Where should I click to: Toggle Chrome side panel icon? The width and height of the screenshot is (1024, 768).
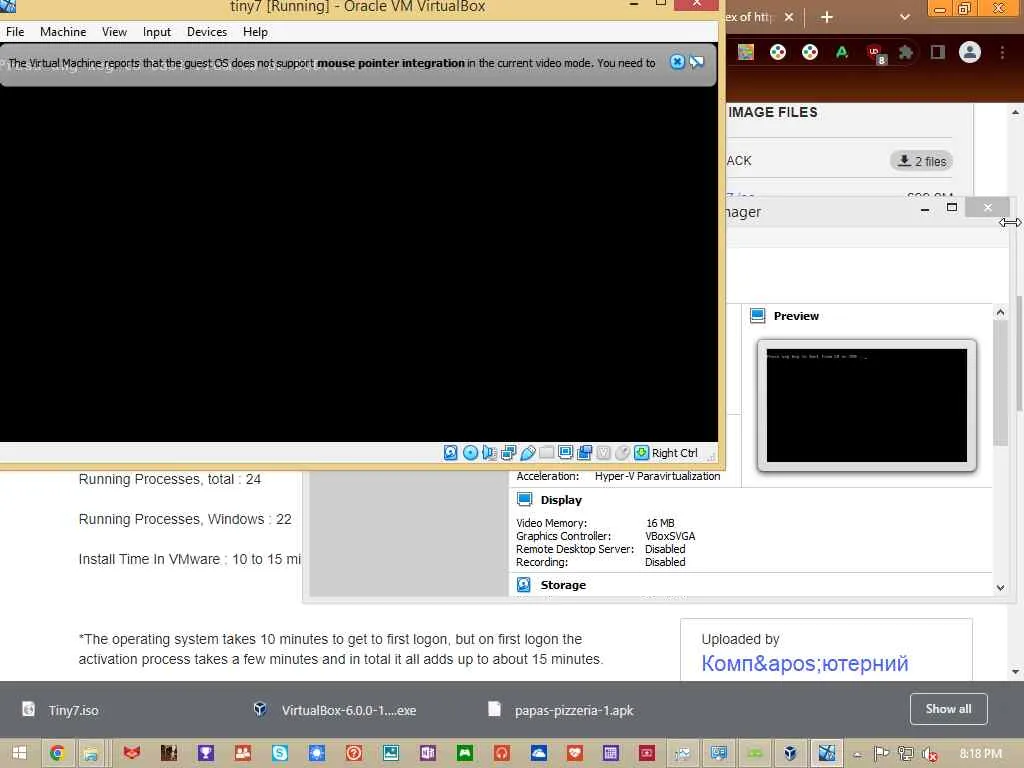pyautogui.click(x=938, y=52)
